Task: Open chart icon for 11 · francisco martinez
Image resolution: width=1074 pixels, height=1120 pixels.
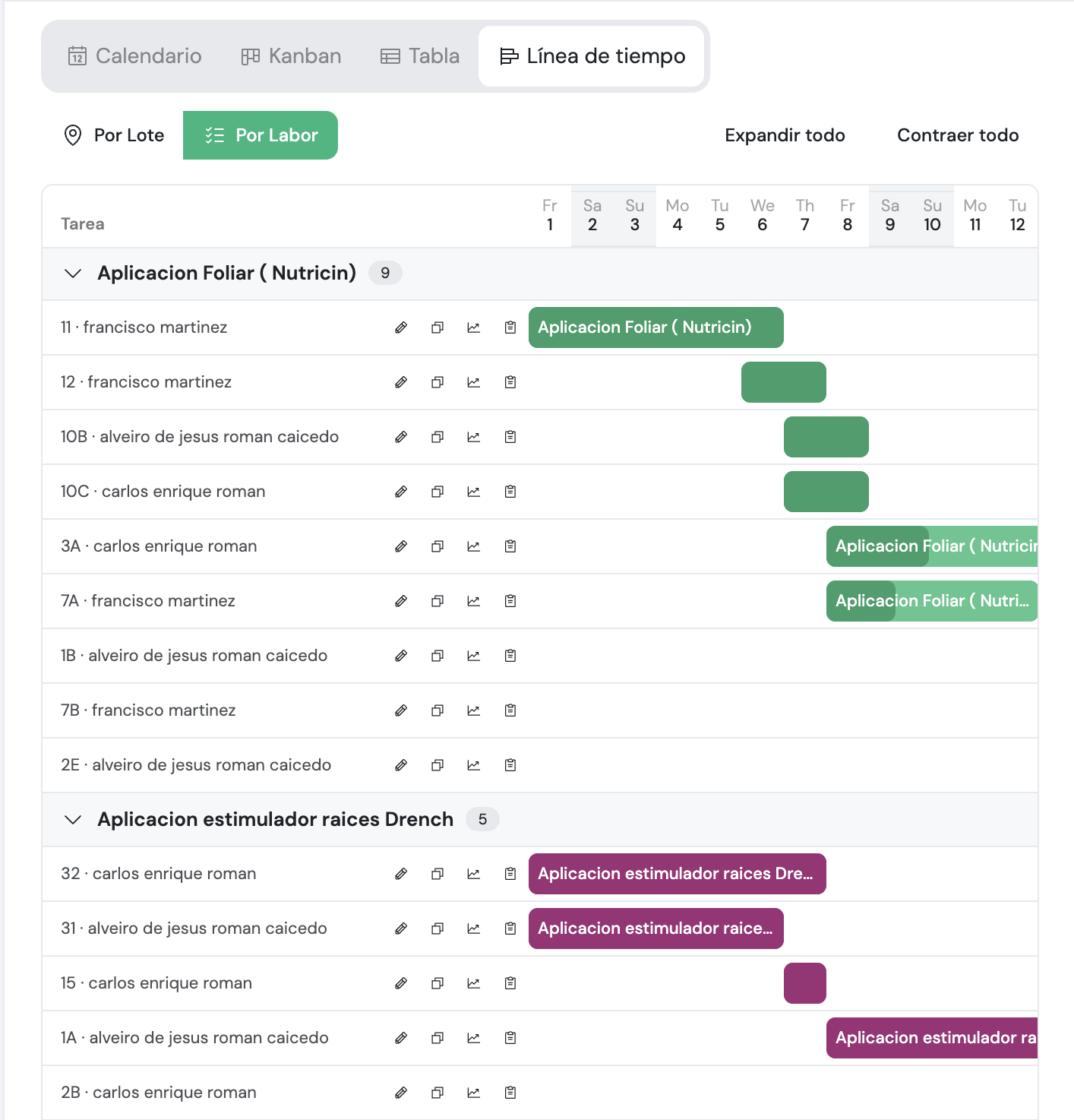Action: (474, 327)
